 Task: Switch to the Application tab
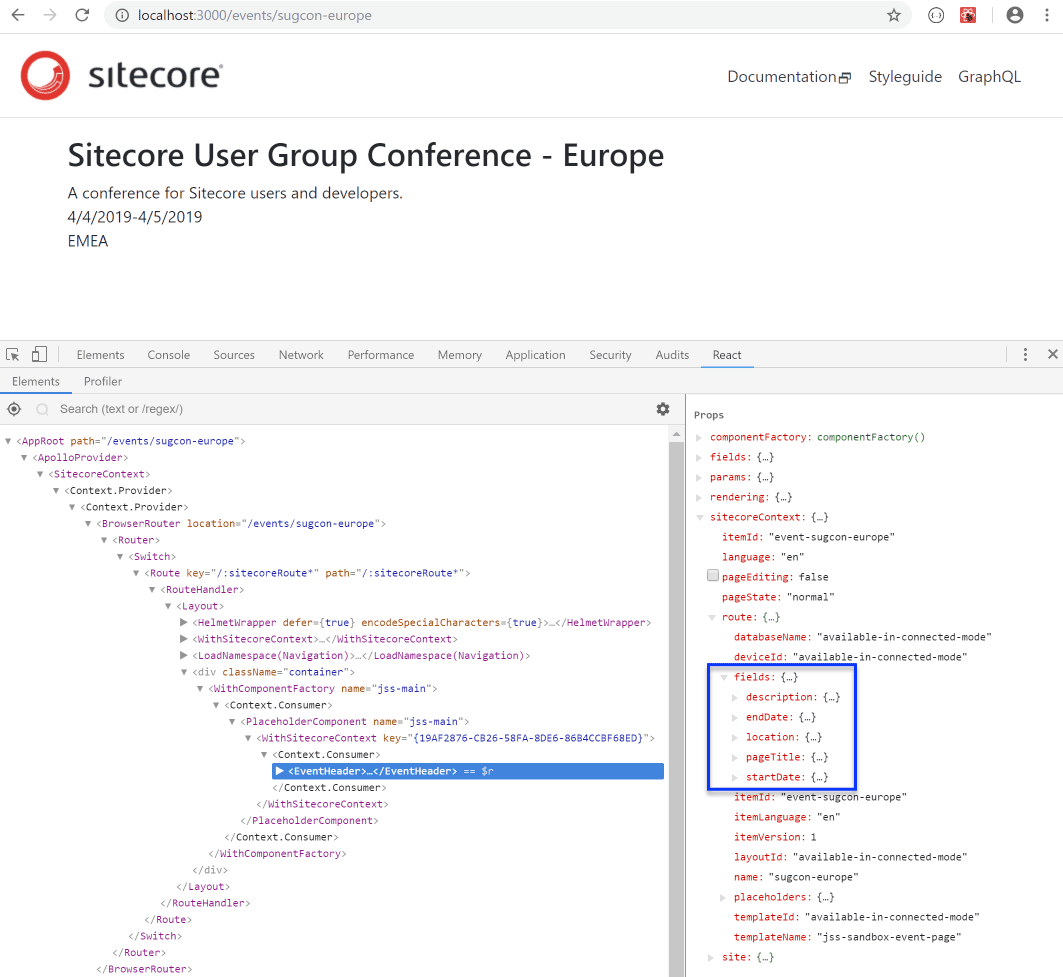click(x=536, y=355)
